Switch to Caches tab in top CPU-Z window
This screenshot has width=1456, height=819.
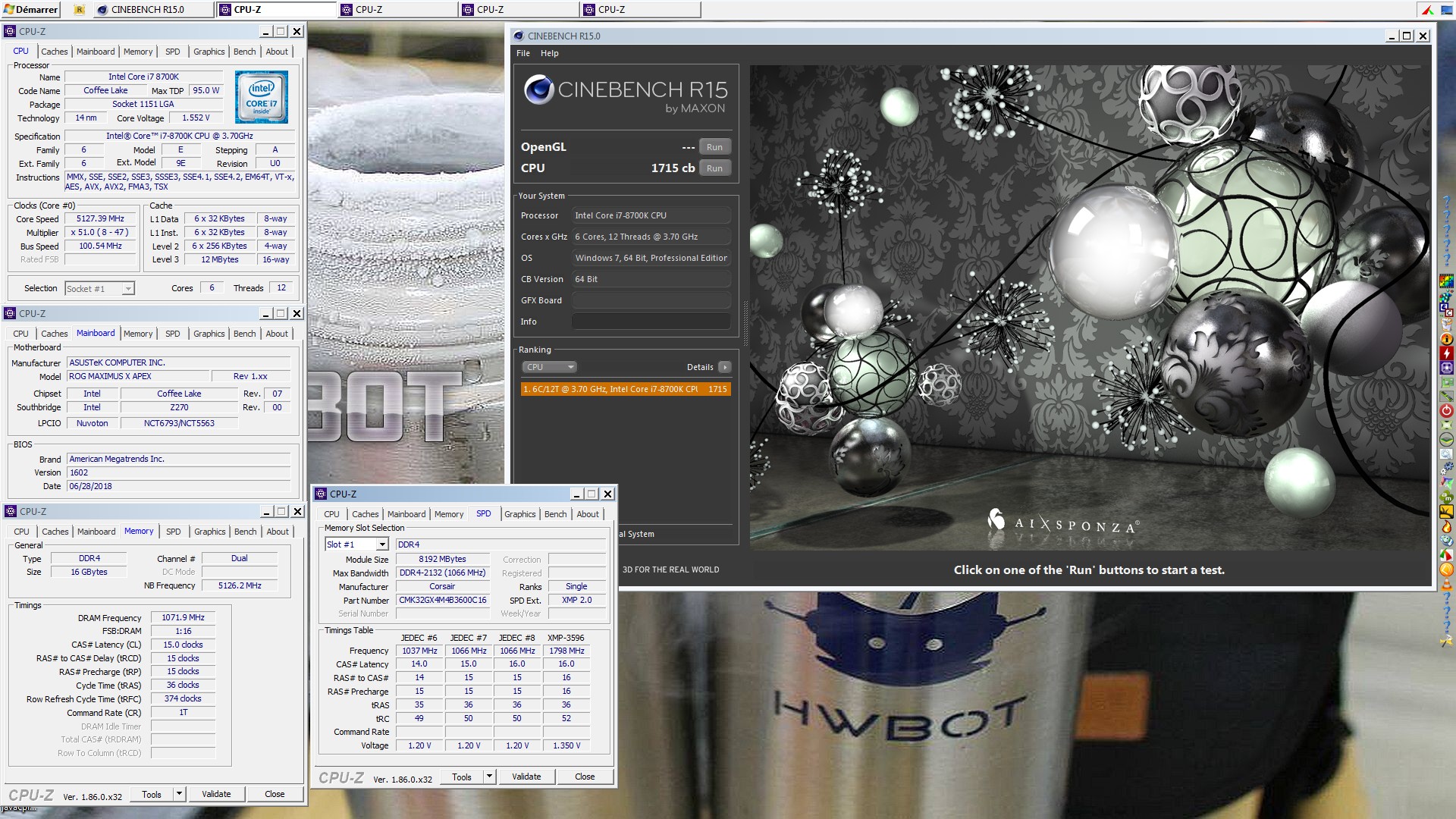point(54,52)
